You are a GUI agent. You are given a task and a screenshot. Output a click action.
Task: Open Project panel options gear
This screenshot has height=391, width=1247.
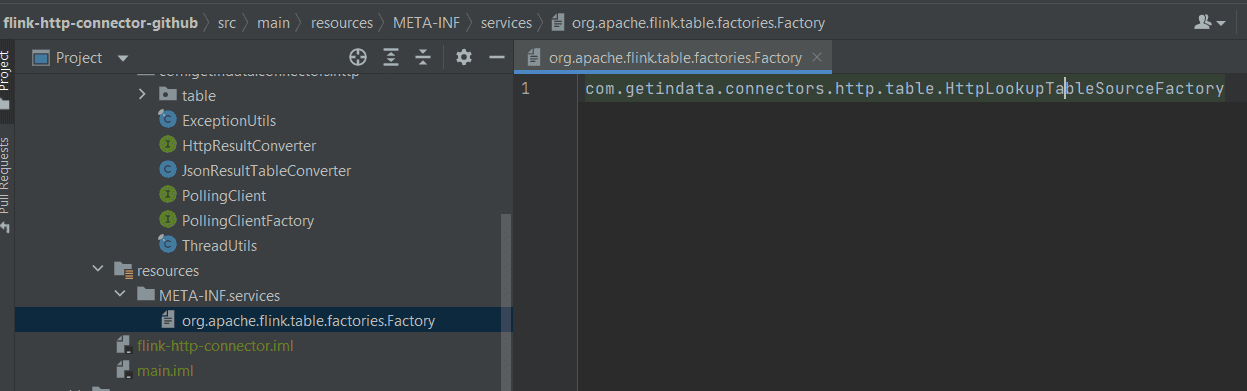464,58
